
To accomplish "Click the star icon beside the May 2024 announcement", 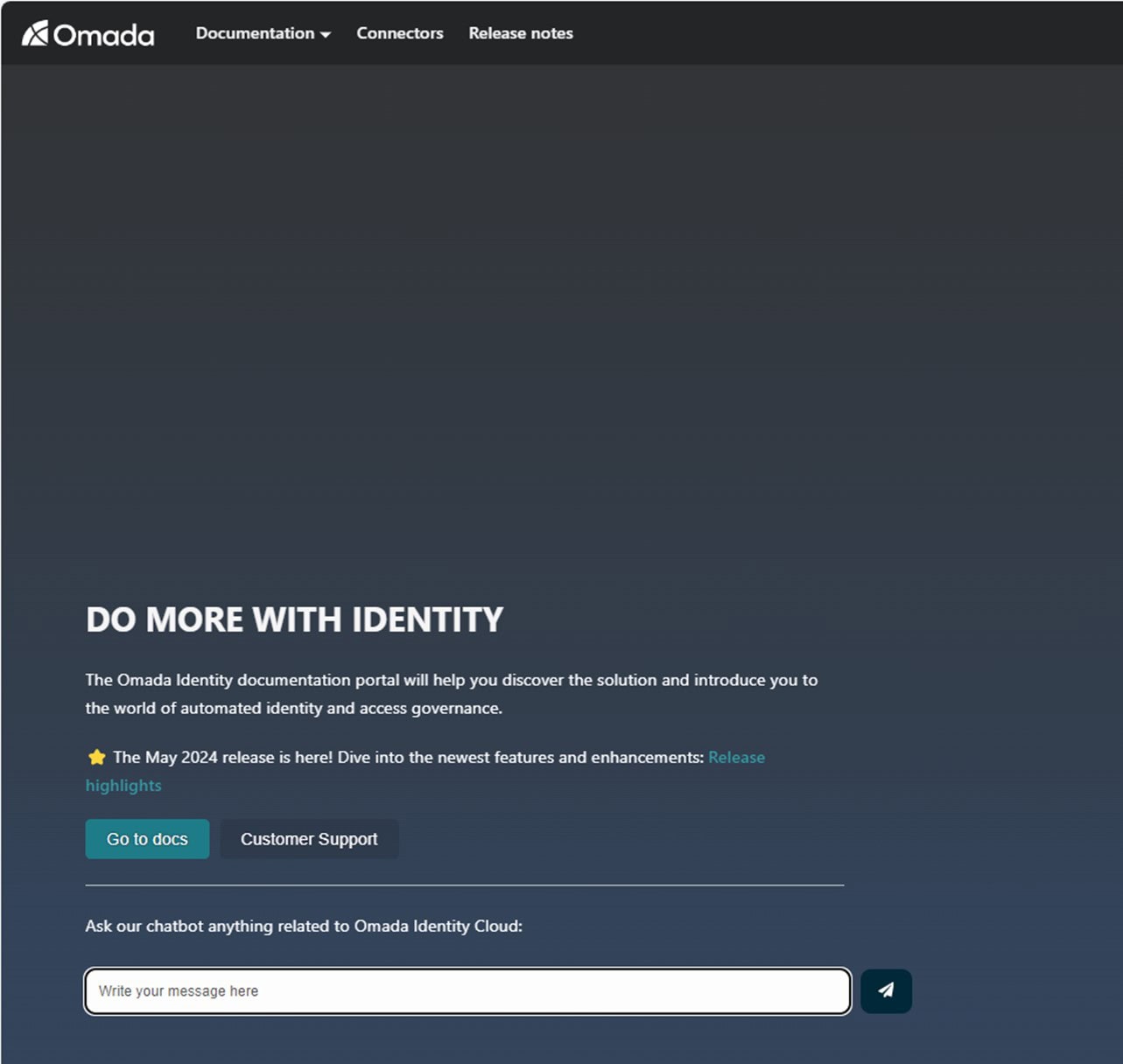I will [96, 756].
